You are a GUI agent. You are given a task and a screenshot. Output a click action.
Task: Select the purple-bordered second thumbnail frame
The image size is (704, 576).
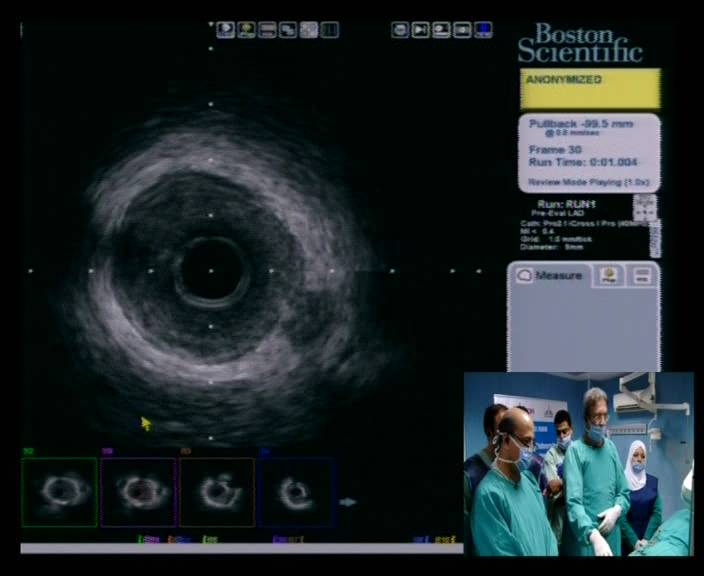tap(138, 492)
